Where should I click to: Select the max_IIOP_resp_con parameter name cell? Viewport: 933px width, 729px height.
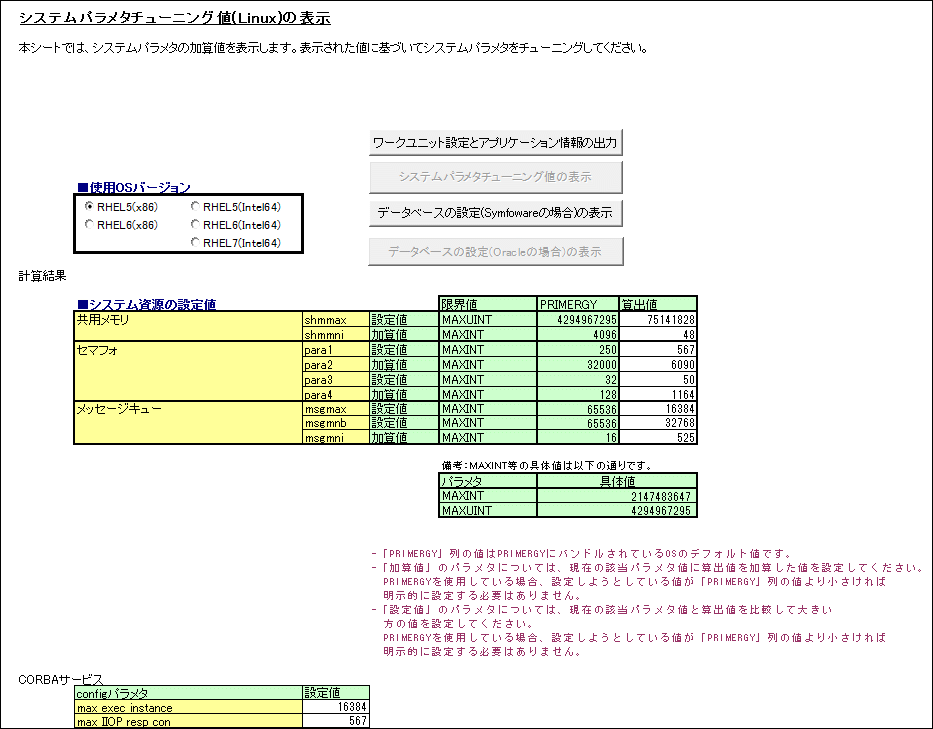tap(187, 722)
